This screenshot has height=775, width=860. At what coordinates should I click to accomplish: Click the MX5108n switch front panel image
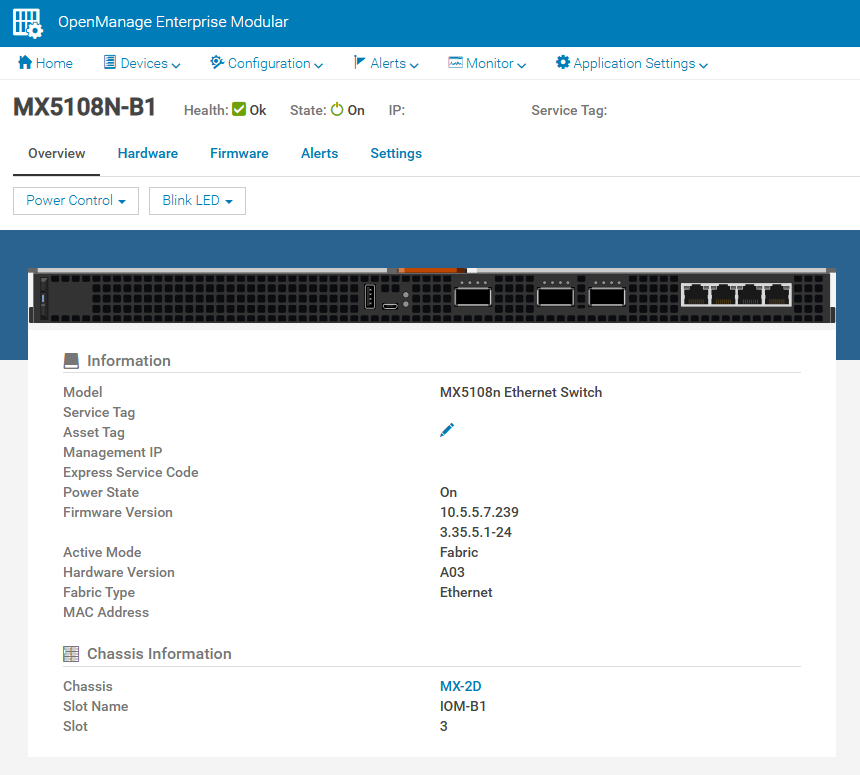click(430, 296)
